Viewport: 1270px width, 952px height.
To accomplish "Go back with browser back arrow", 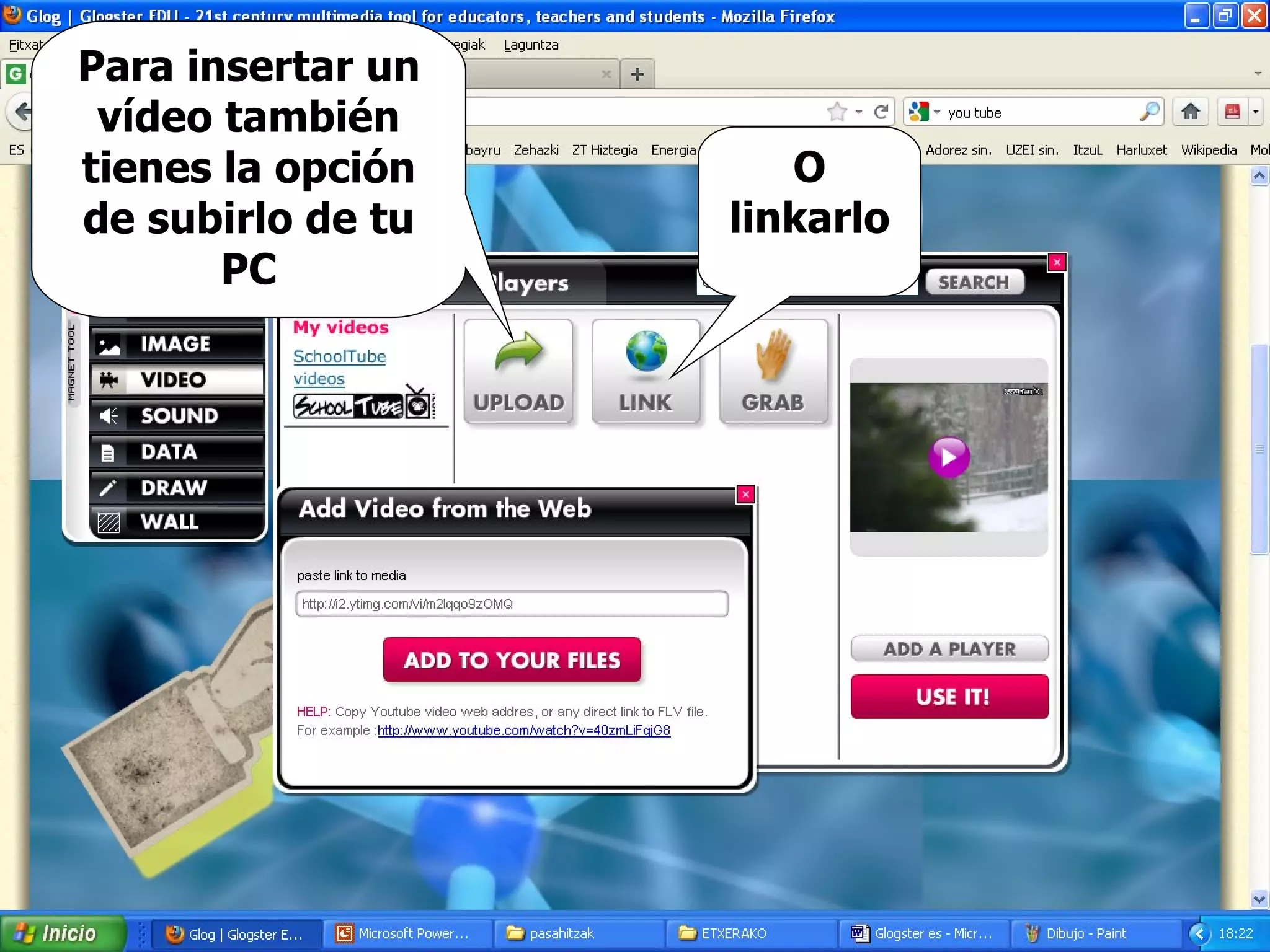I will tap(22, 112).
